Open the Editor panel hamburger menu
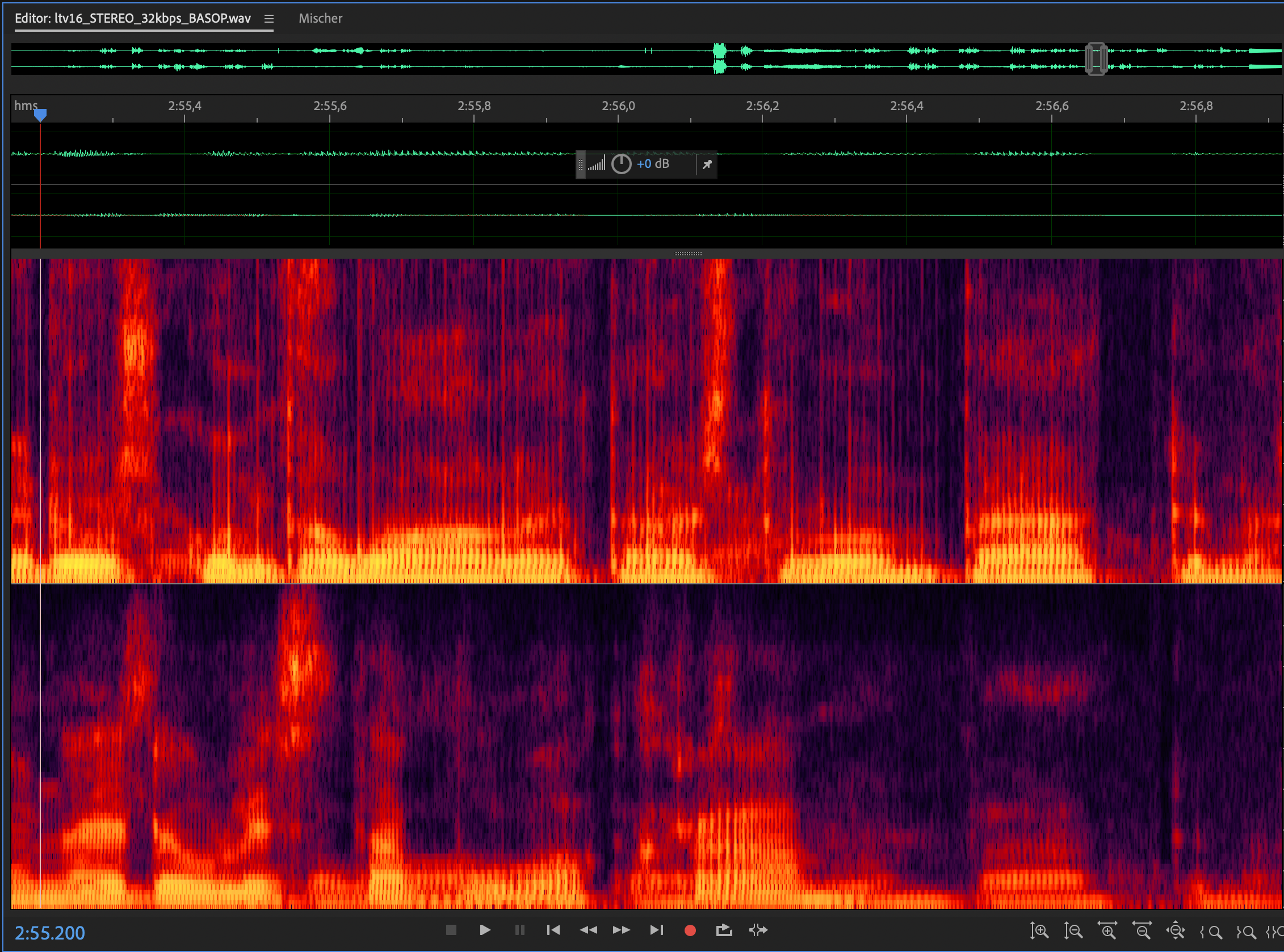The width and height of the screenshot is (1284, 952). click(268, 19)
